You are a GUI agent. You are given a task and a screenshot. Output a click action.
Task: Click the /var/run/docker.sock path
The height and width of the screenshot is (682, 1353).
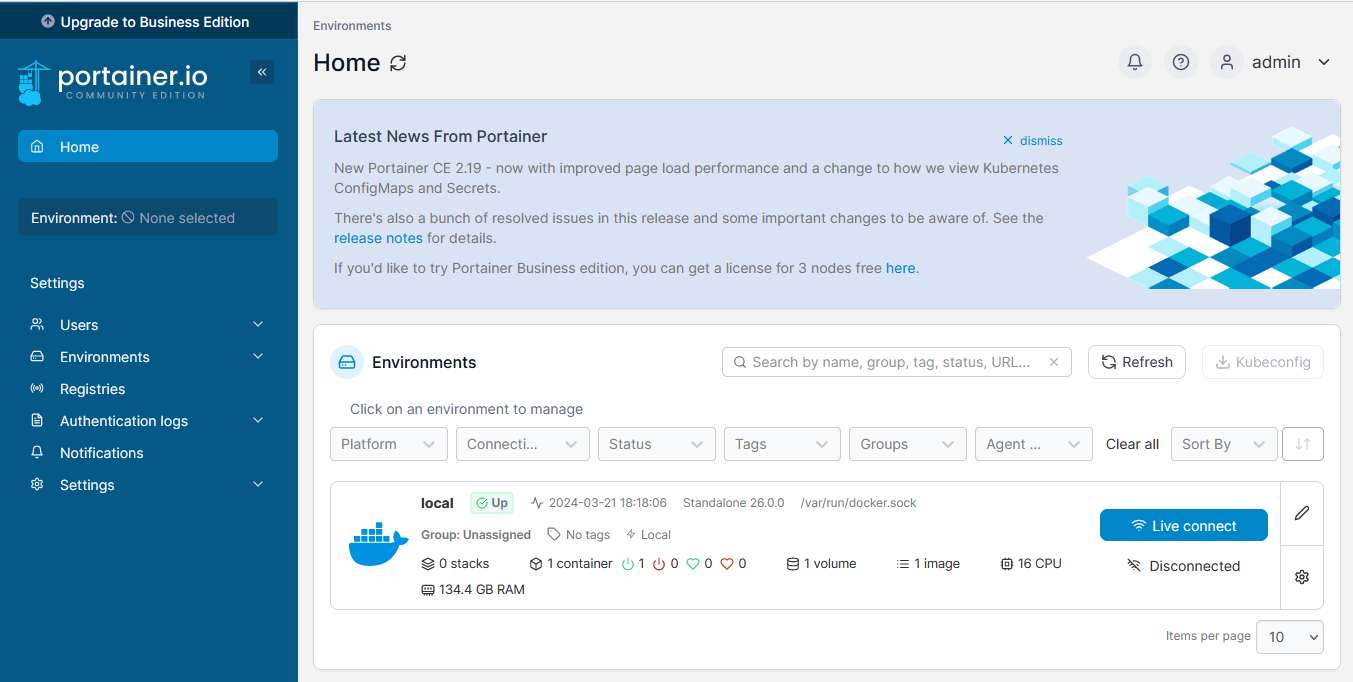coord(859,503)
